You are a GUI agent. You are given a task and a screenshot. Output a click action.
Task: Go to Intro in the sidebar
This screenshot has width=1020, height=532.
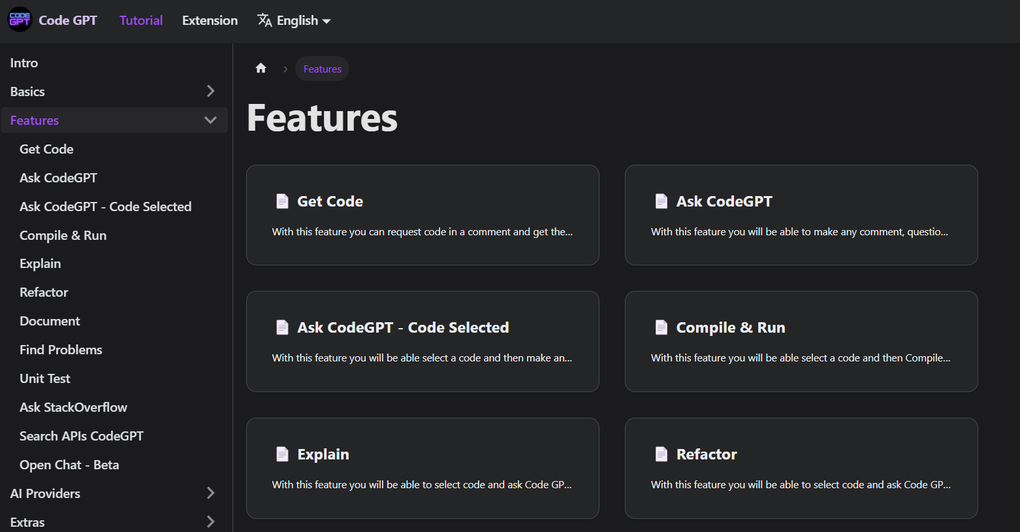tap(24, 63)
